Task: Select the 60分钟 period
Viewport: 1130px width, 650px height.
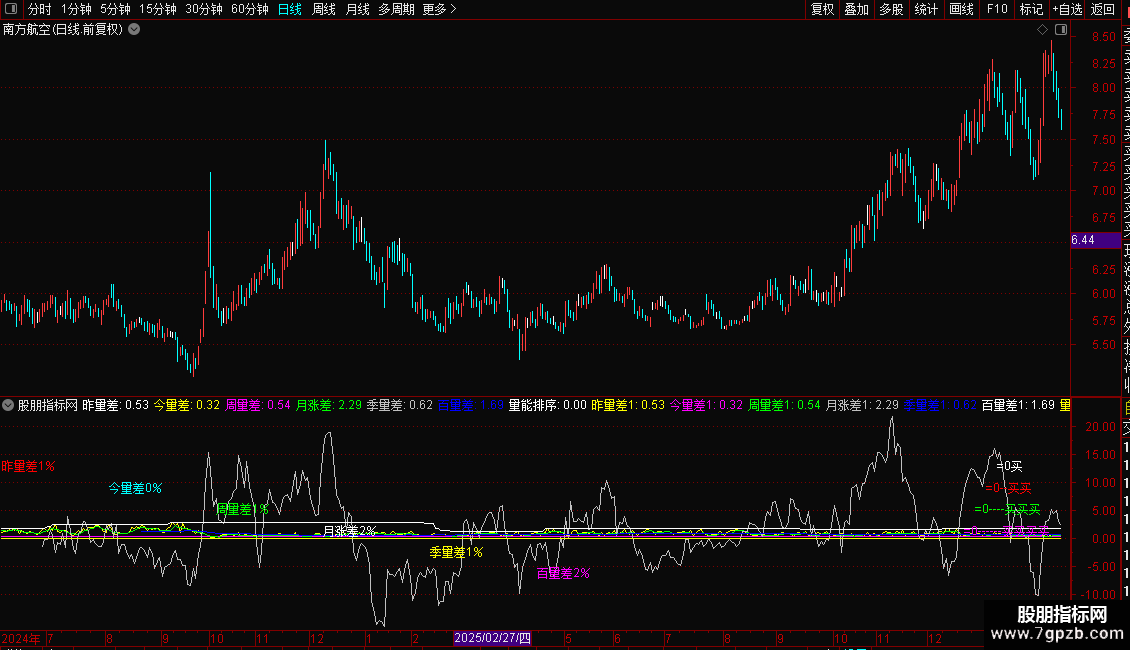Action: 249,9
